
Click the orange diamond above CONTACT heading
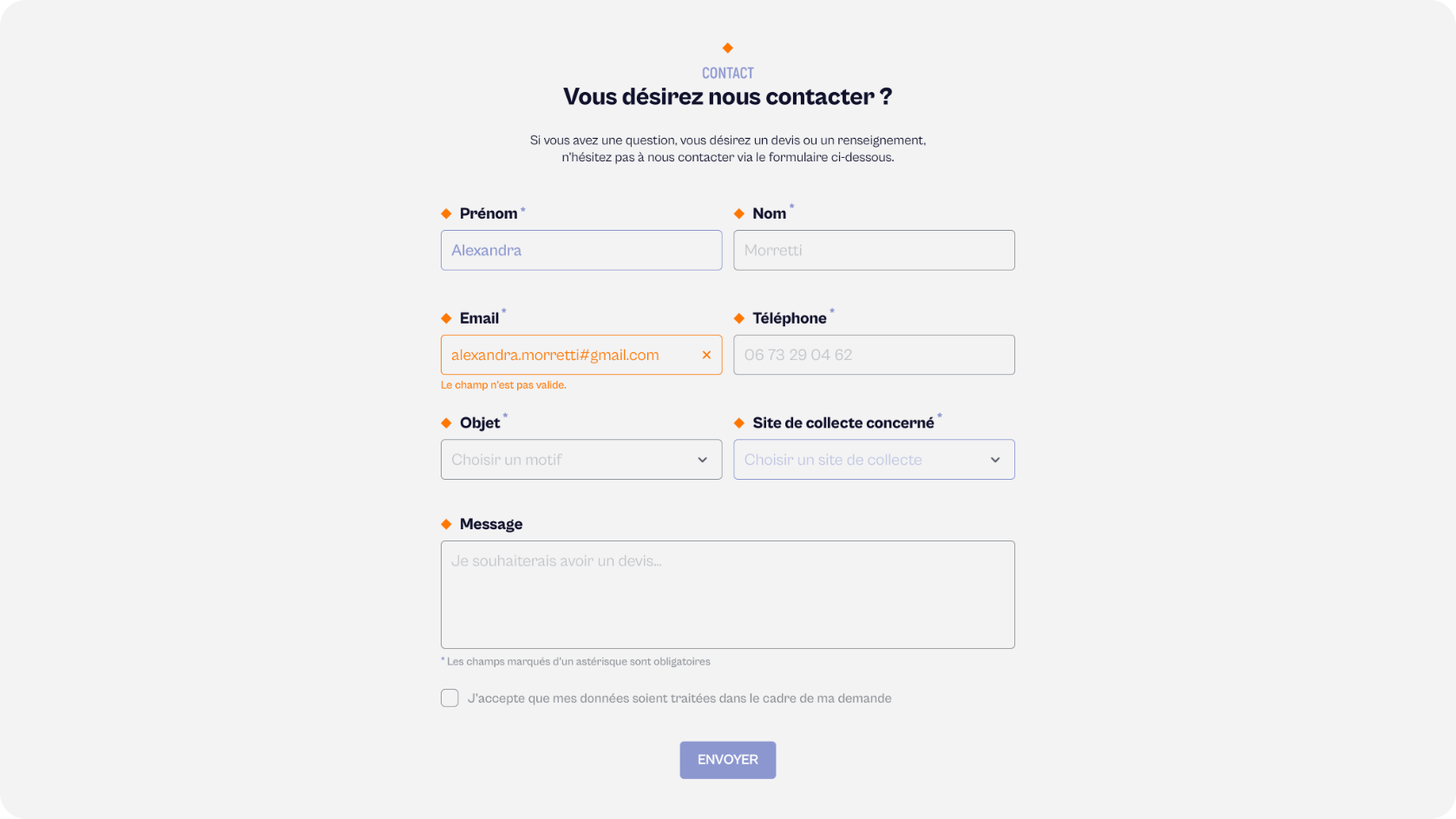pos(728,48)
